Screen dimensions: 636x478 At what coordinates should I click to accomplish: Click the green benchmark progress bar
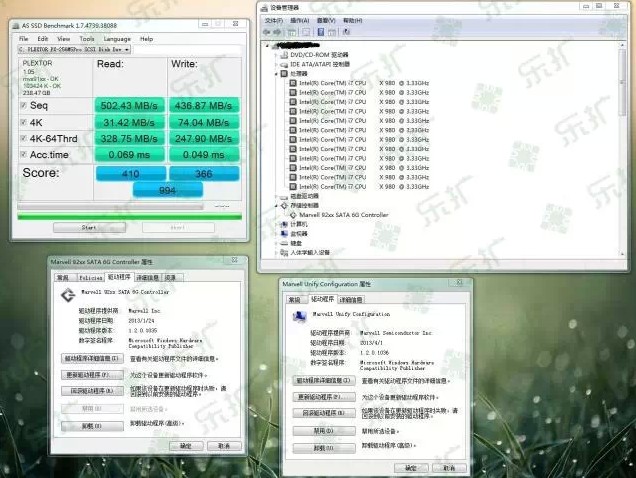129,217
